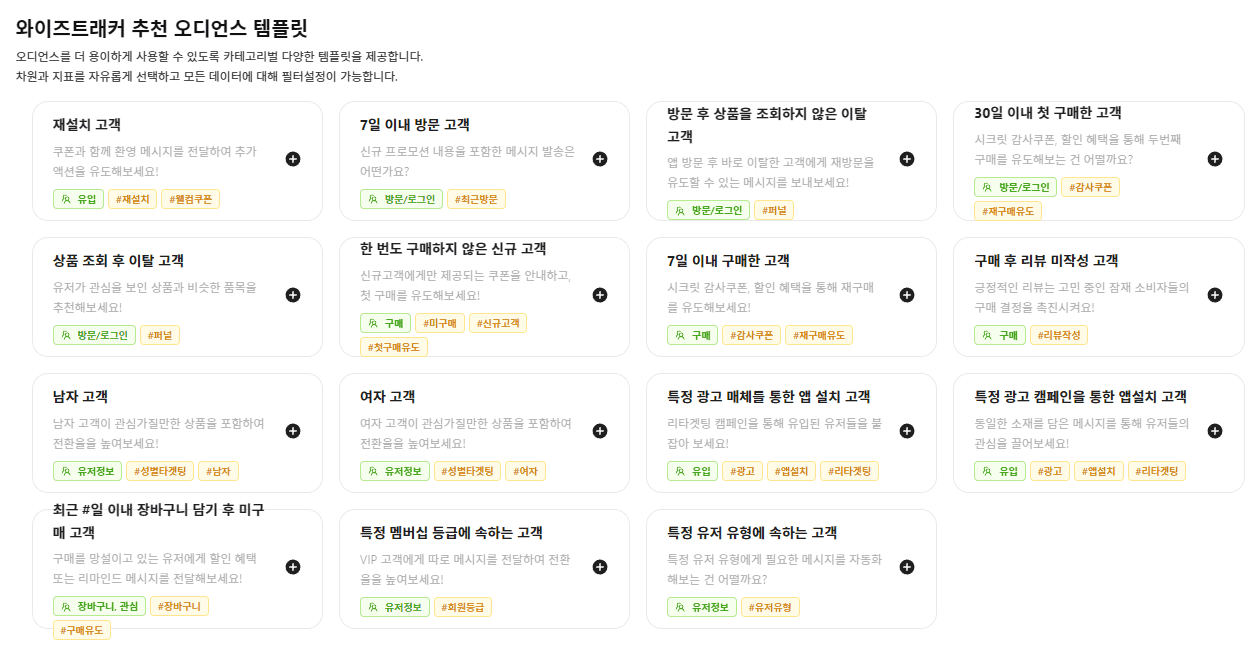Open the 7일 이내 구매한 고객 card title
Image resolution: width=1253 pixels, height=650 pixels.
point(728,261)
